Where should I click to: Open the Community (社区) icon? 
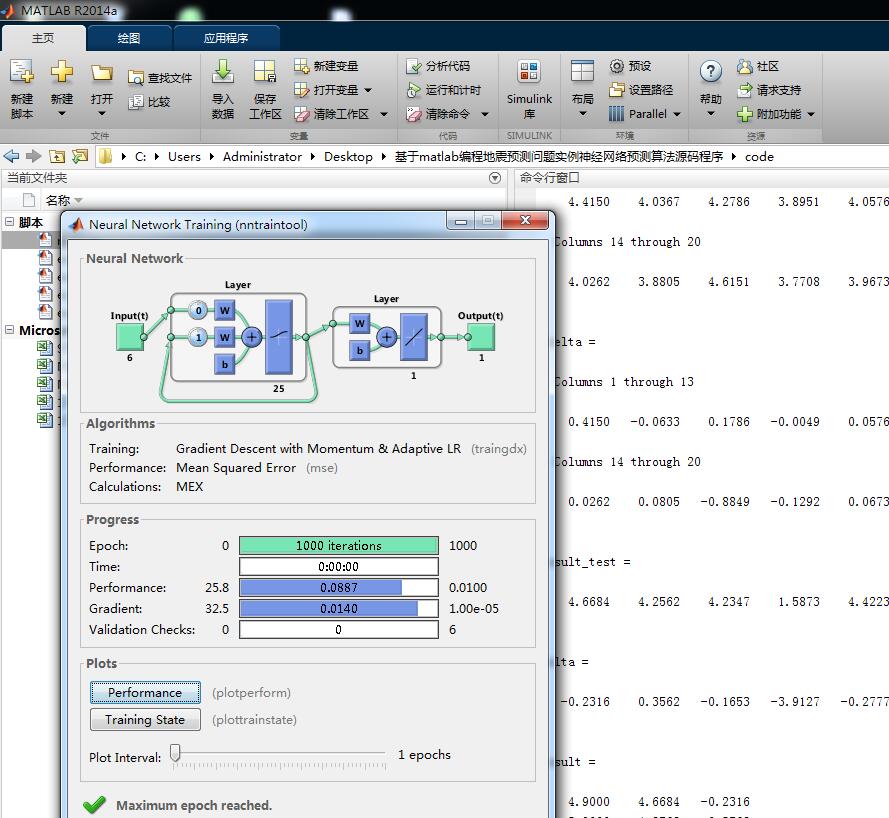744,66
